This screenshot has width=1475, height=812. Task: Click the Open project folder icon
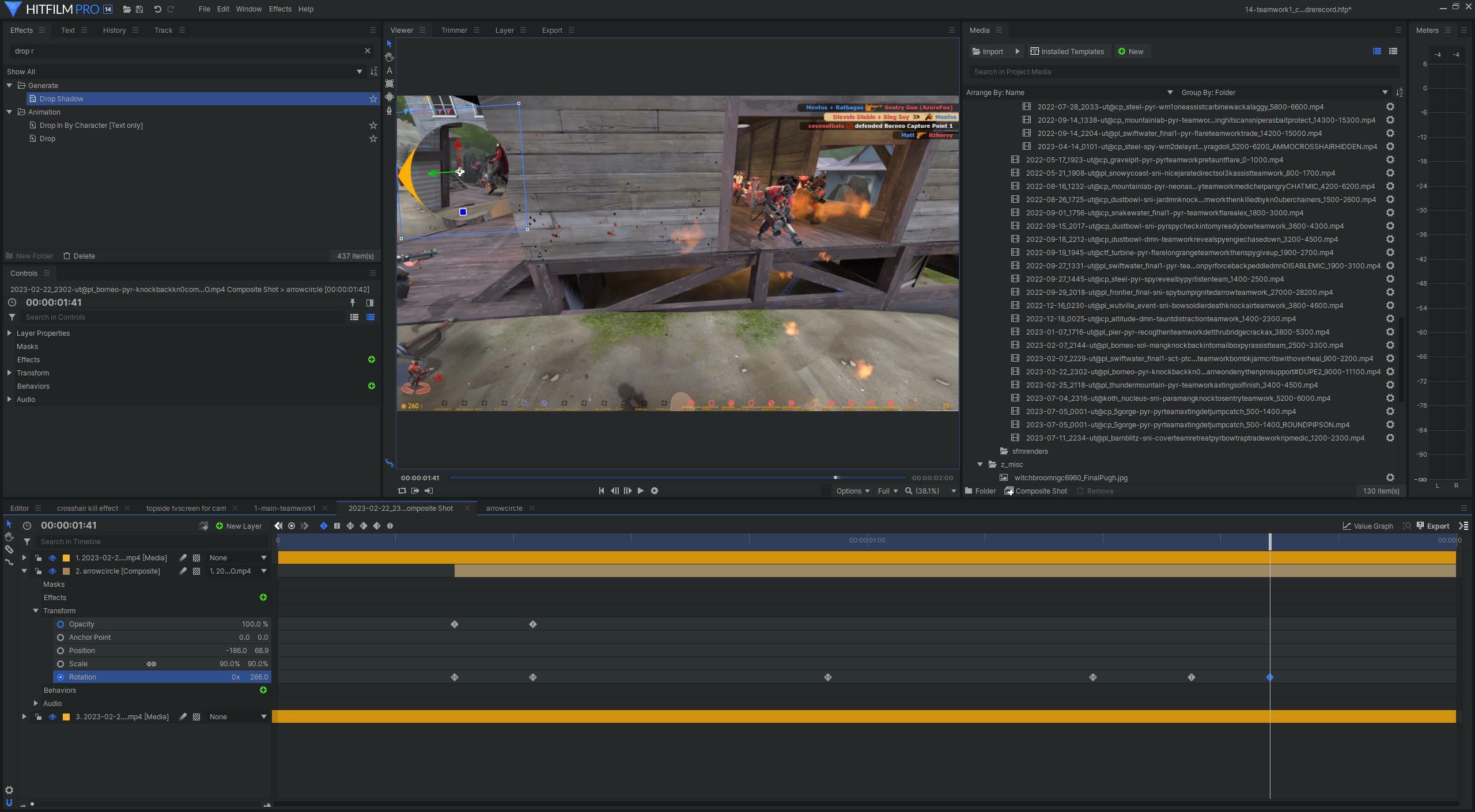coord(127,9)
